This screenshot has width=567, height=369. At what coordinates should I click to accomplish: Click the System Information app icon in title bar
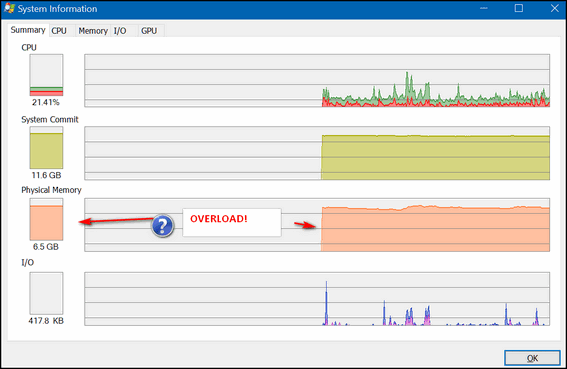9,8
